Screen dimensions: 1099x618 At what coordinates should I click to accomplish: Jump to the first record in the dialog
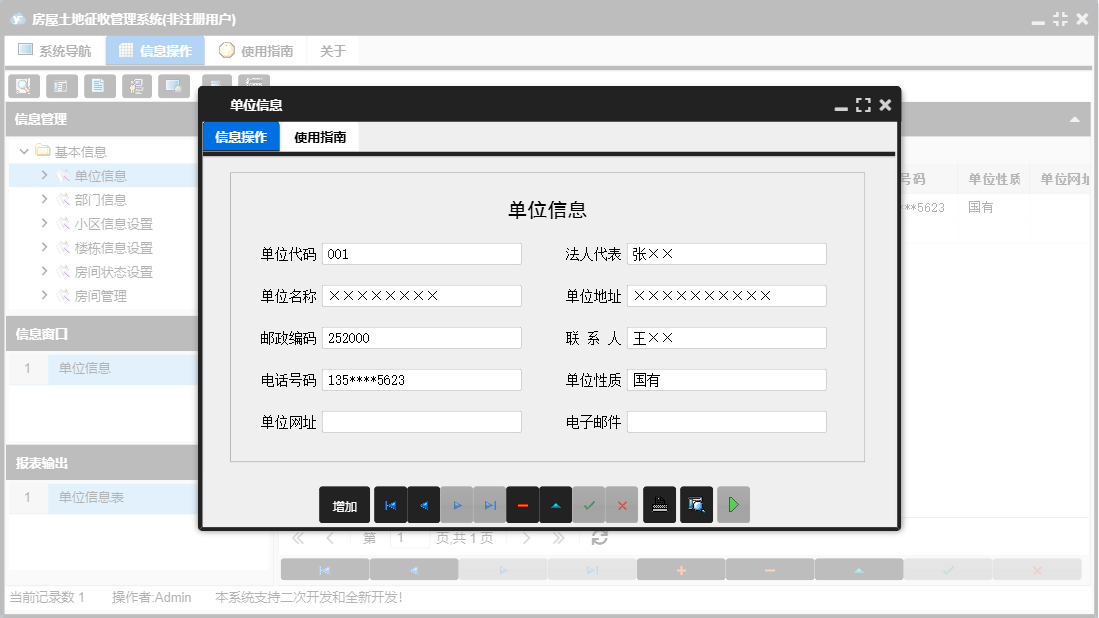(390, 505)
